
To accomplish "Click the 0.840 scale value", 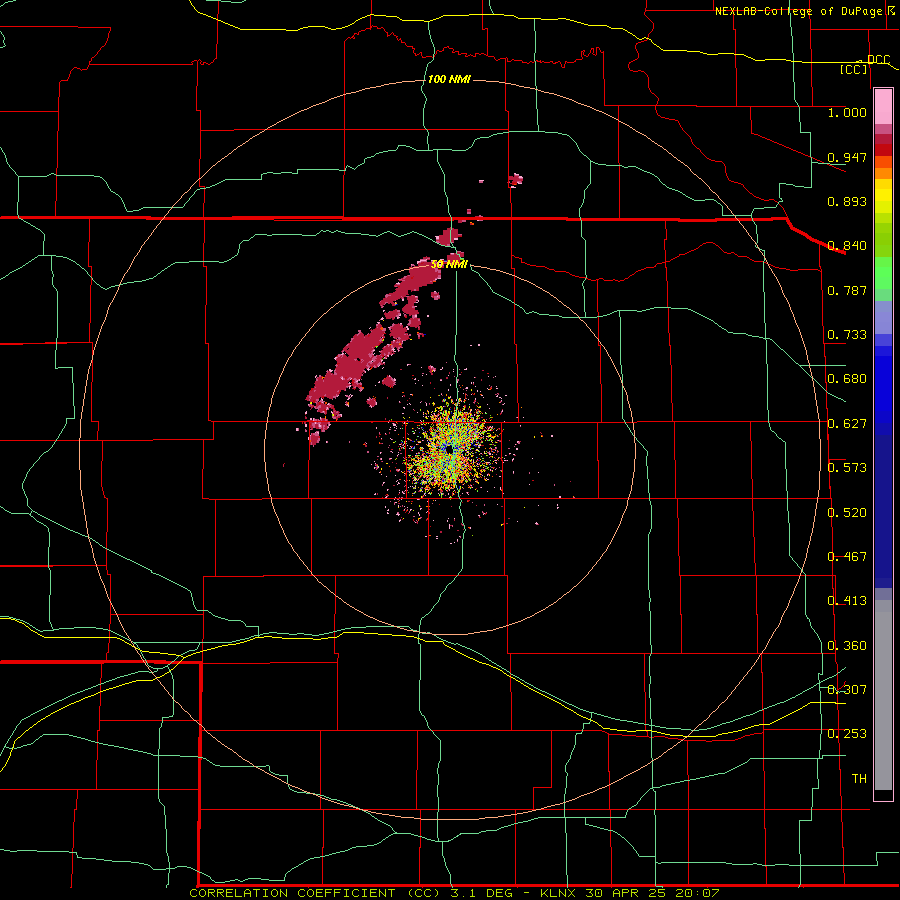I will (x=847, y=246).
